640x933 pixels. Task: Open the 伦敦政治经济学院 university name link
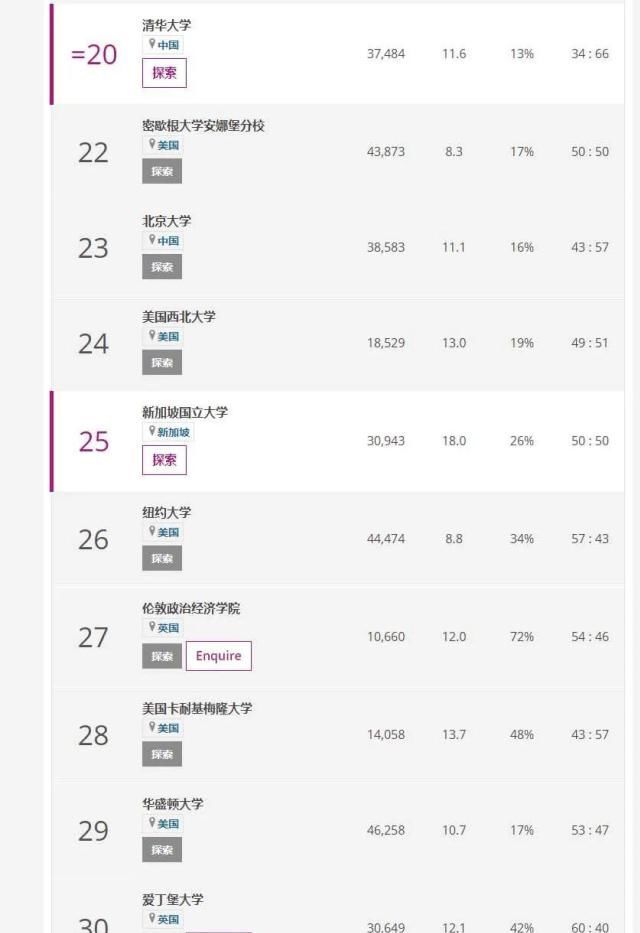pos(190,608)
